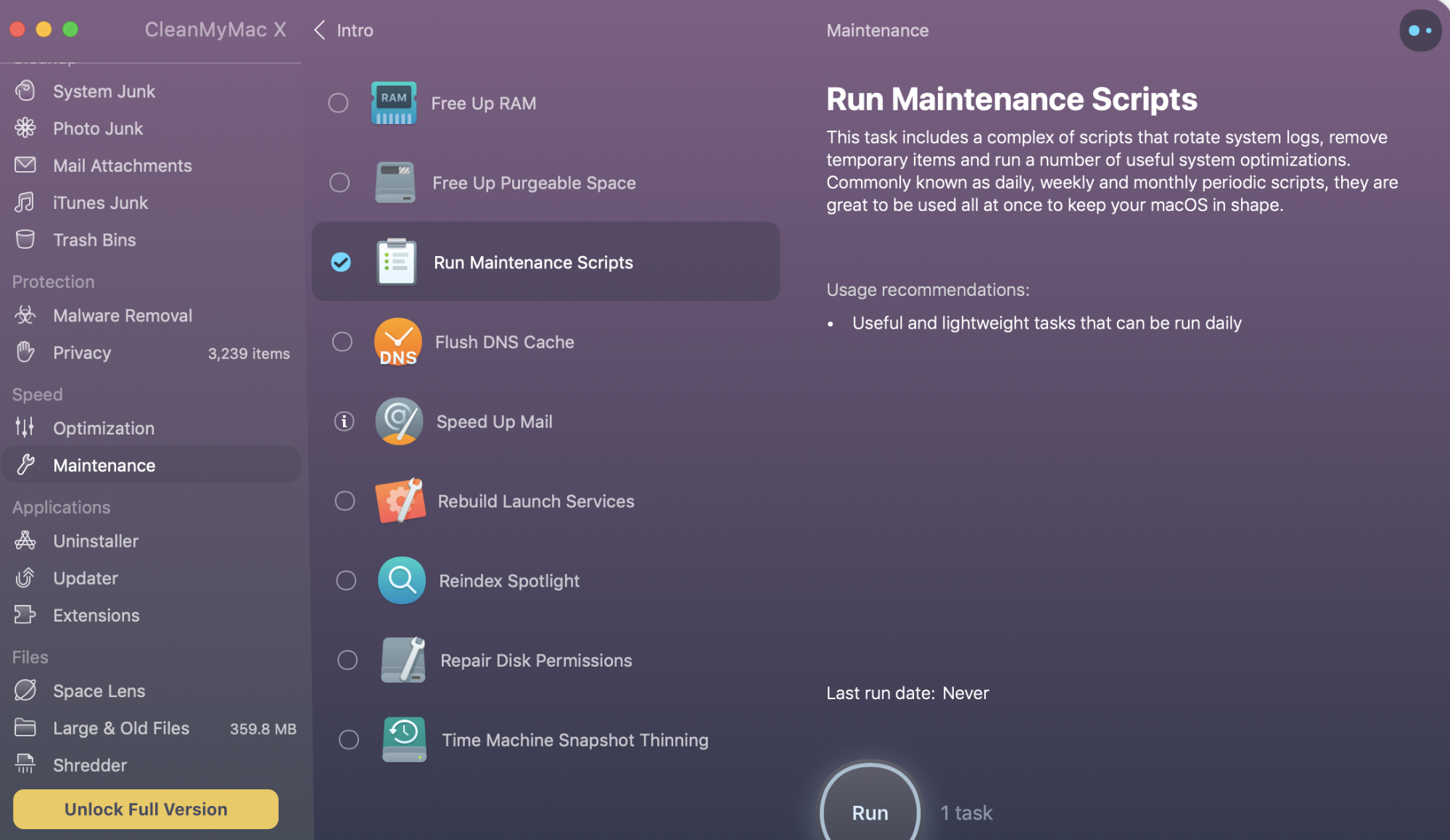Uncheck the Run Maintenance Scripts checkbox
The width and height of the screenshot is (1450, 840).
[x=341, y=262]
